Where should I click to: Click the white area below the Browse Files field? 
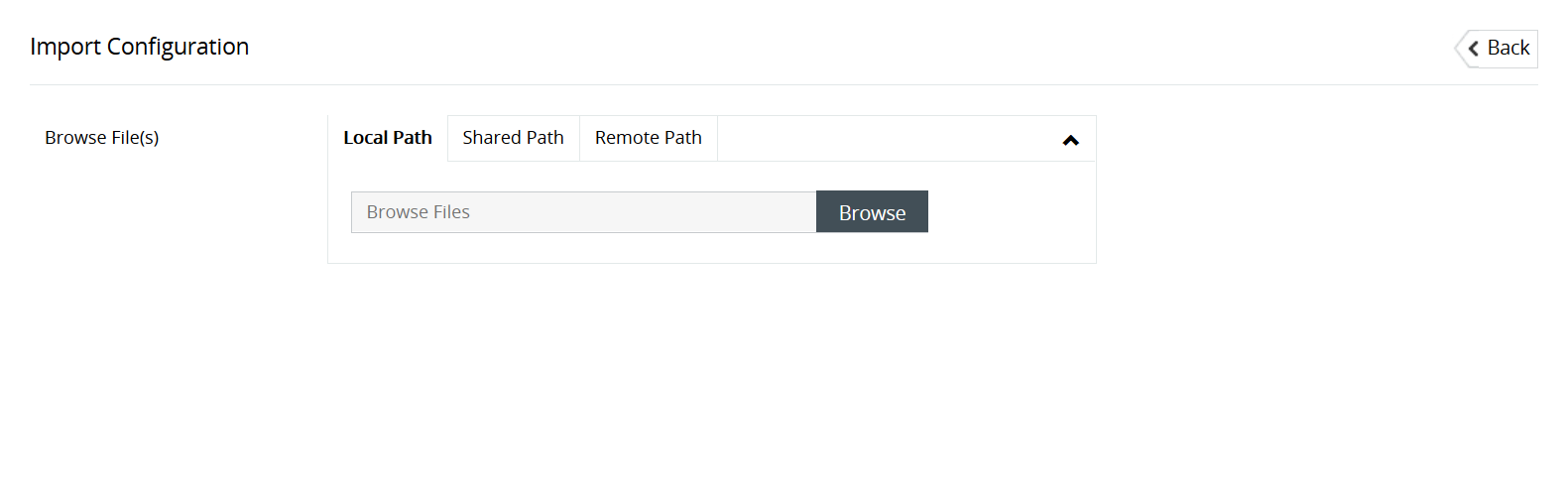(x=583, y=248)
